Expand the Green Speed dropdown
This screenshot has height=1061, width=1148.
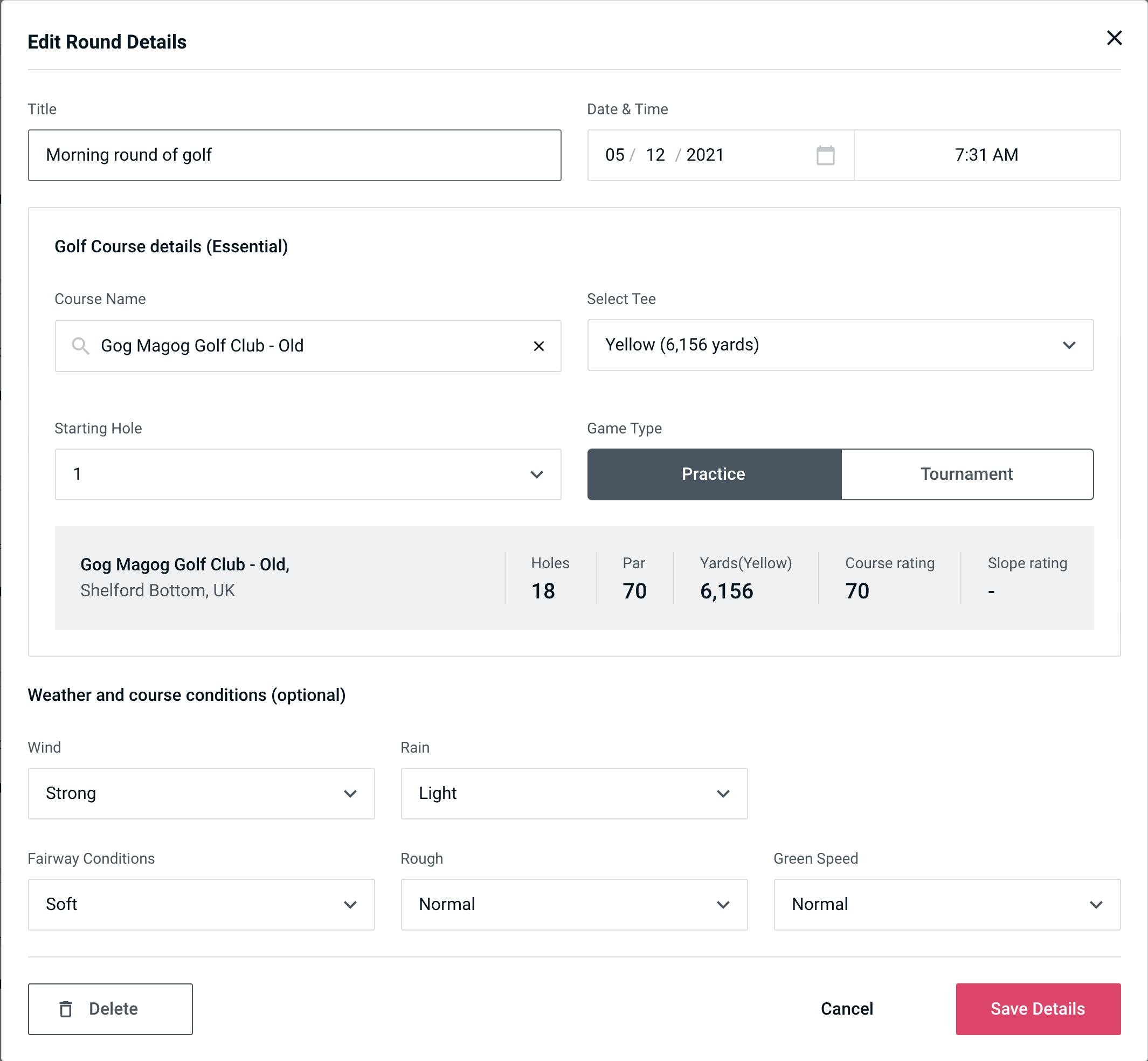946,904
